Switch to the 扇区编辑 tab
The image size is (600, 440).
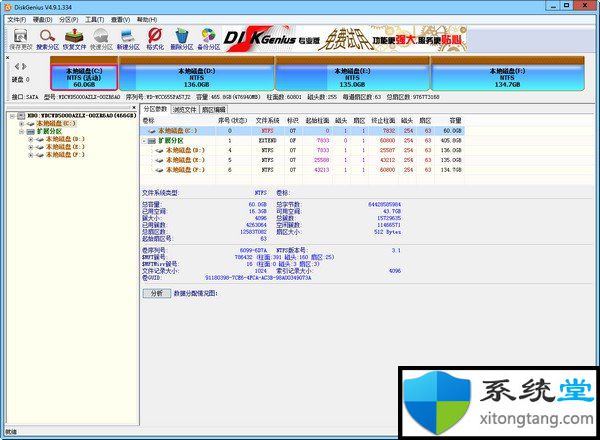pyautogui.click(x=214, y=110)
